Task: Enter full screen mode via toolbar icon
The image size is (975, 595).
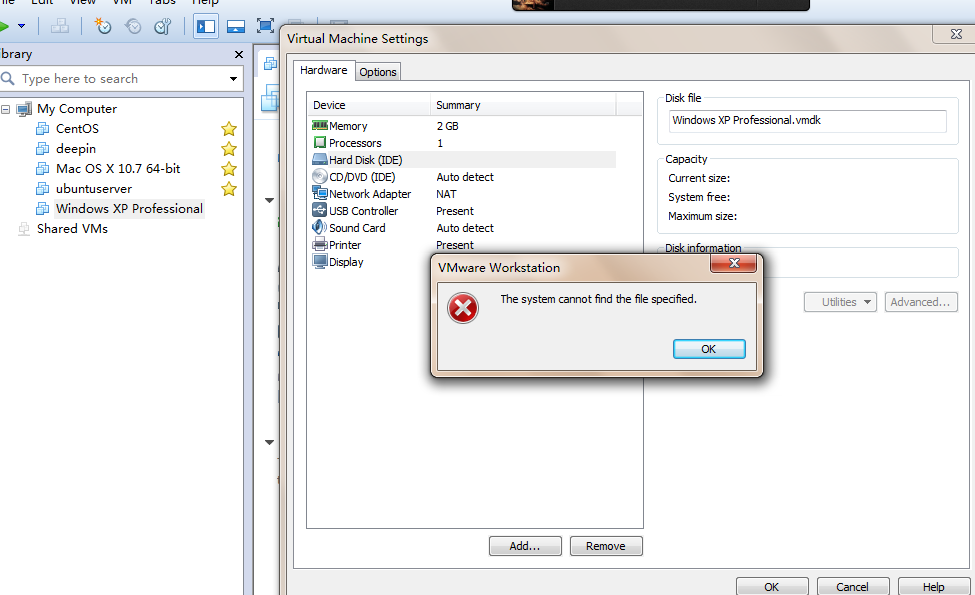Action: (266, 26)
